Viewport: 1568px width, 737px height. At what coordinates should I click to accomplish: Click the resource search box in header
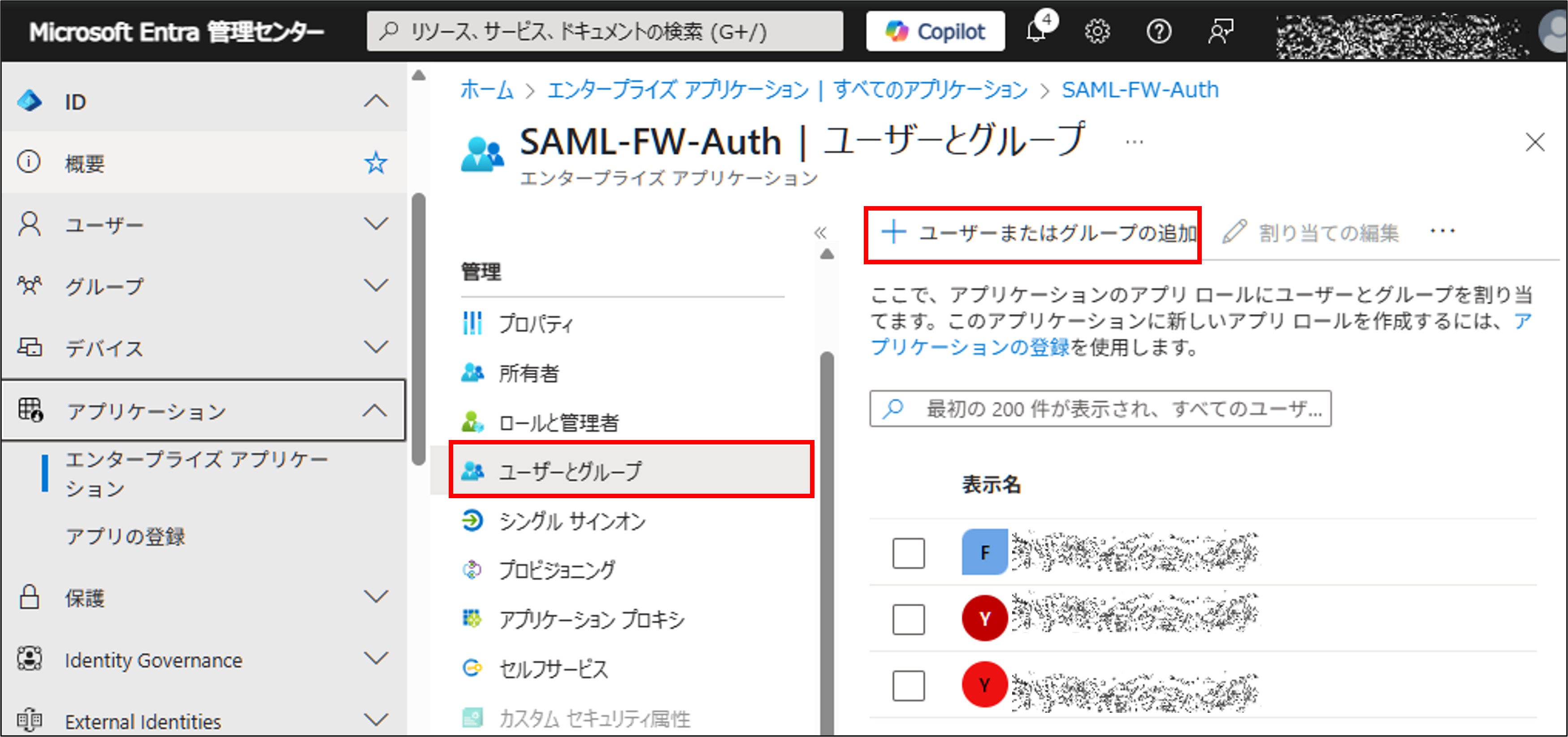click(605, 31)
